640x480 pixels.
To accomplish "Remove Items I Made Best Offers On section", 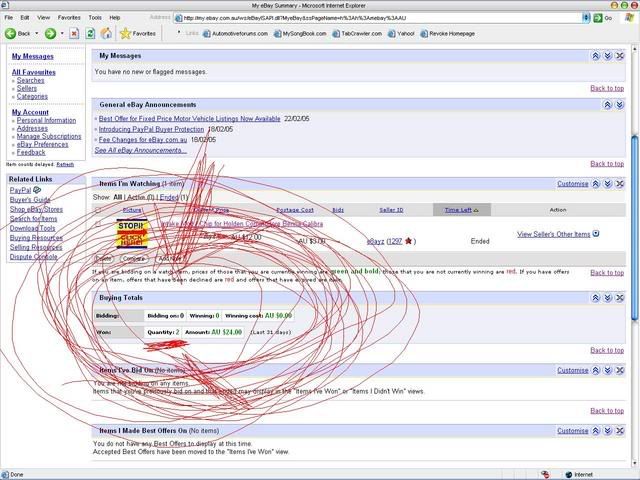I will tap(620, 431).
